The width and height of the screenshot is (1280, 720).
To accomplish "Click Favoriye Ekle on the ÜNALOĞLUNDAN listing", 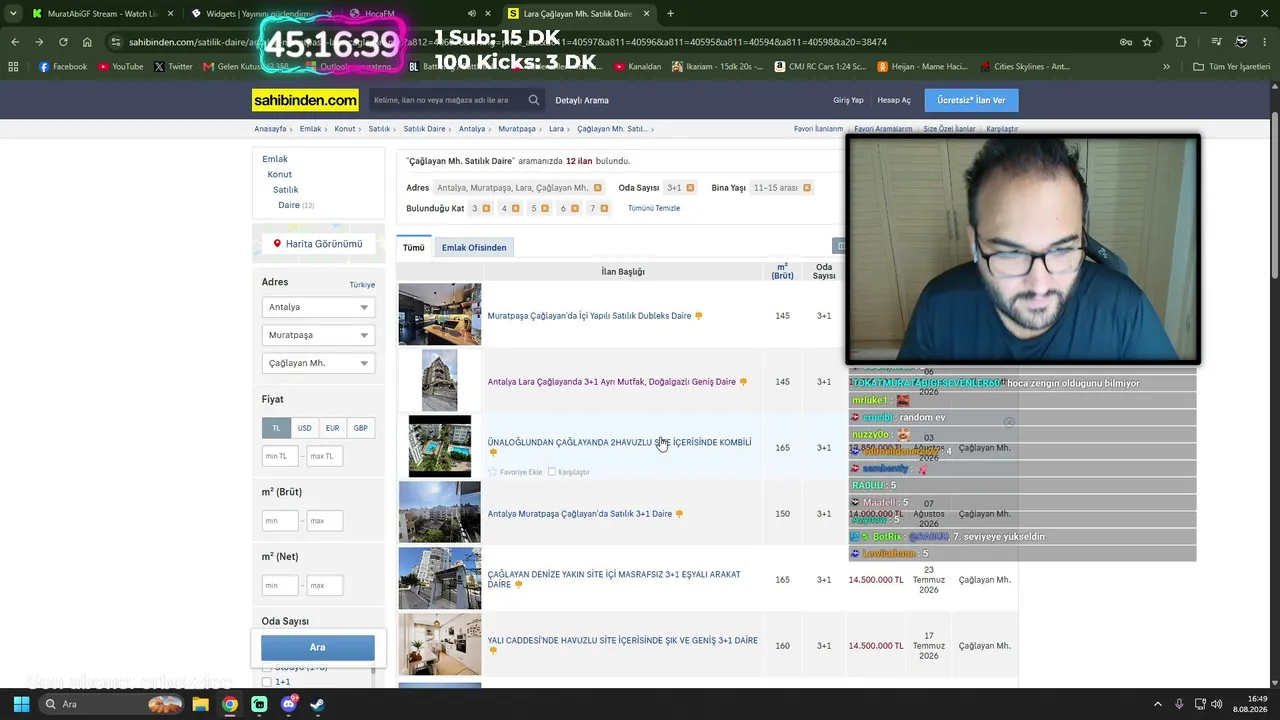I will pos(515,472).
